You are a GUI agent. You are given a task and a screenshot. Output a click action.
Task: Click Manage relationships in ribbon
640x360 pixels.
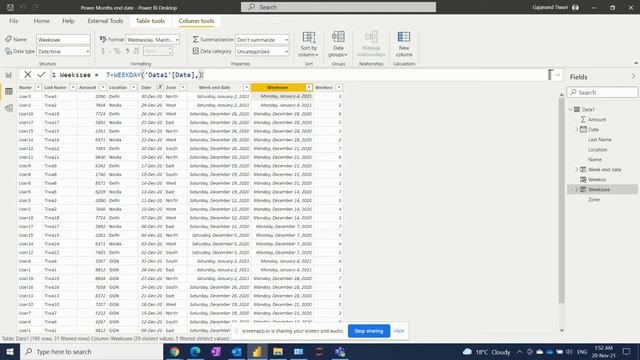[371, 44]
